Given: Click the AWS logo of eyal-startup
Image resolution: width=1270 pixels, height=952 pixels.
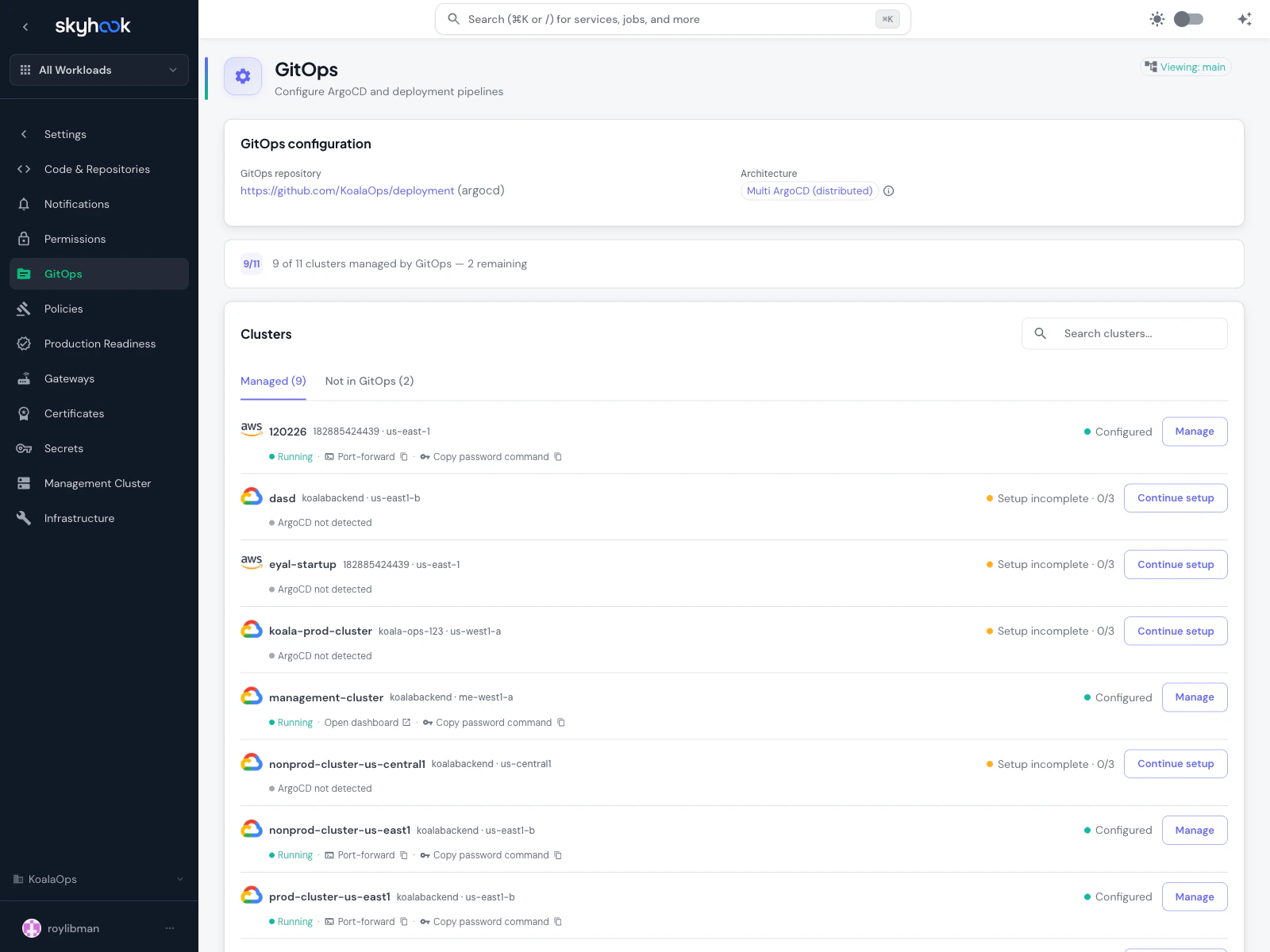Looking at the screenshot, I should (252, 562).
